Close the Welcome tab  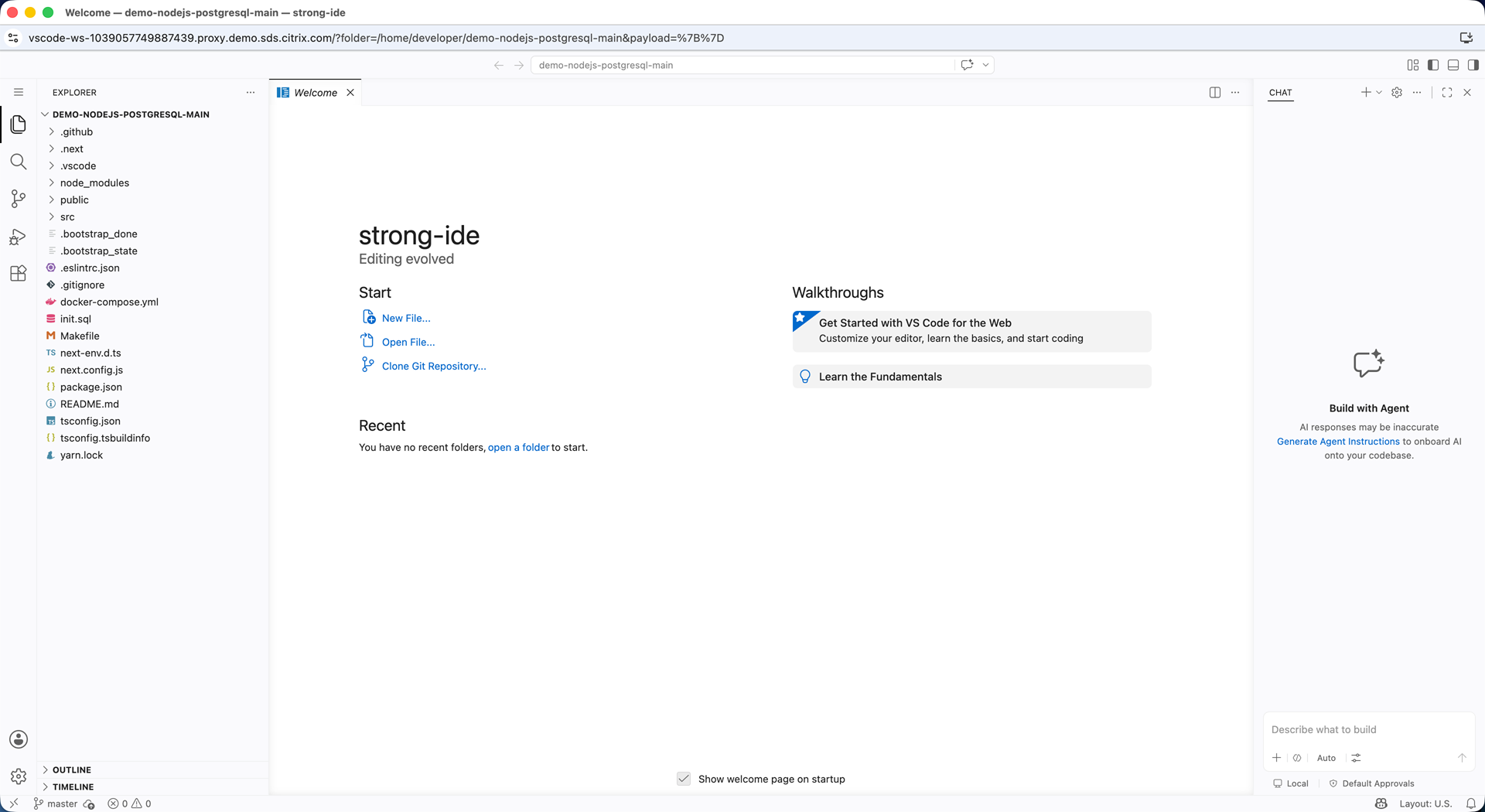[x=350, y=92]
